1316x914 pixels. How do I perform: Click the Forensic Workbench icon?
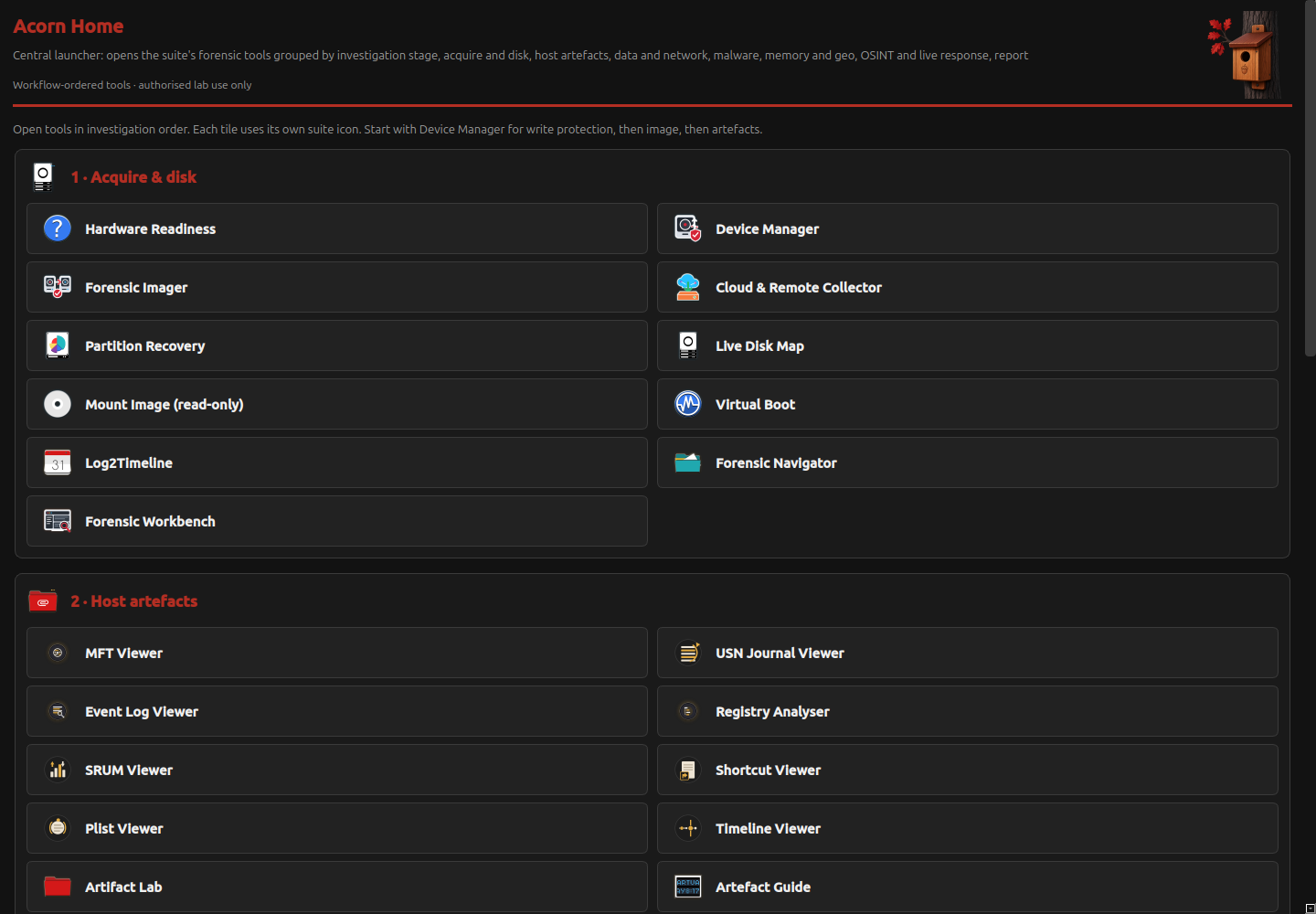click(58, 521)
